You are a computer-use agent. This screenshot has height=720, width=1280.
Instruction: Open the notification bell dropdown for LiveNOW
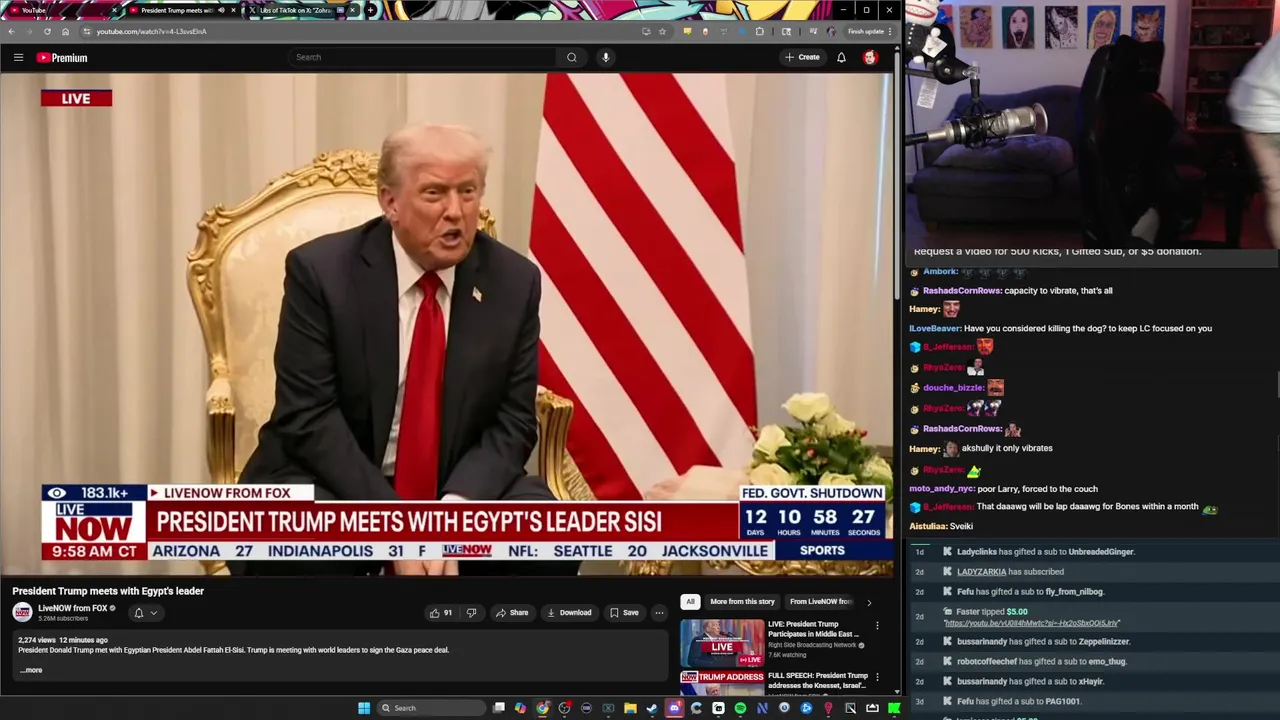coord(145,613)
